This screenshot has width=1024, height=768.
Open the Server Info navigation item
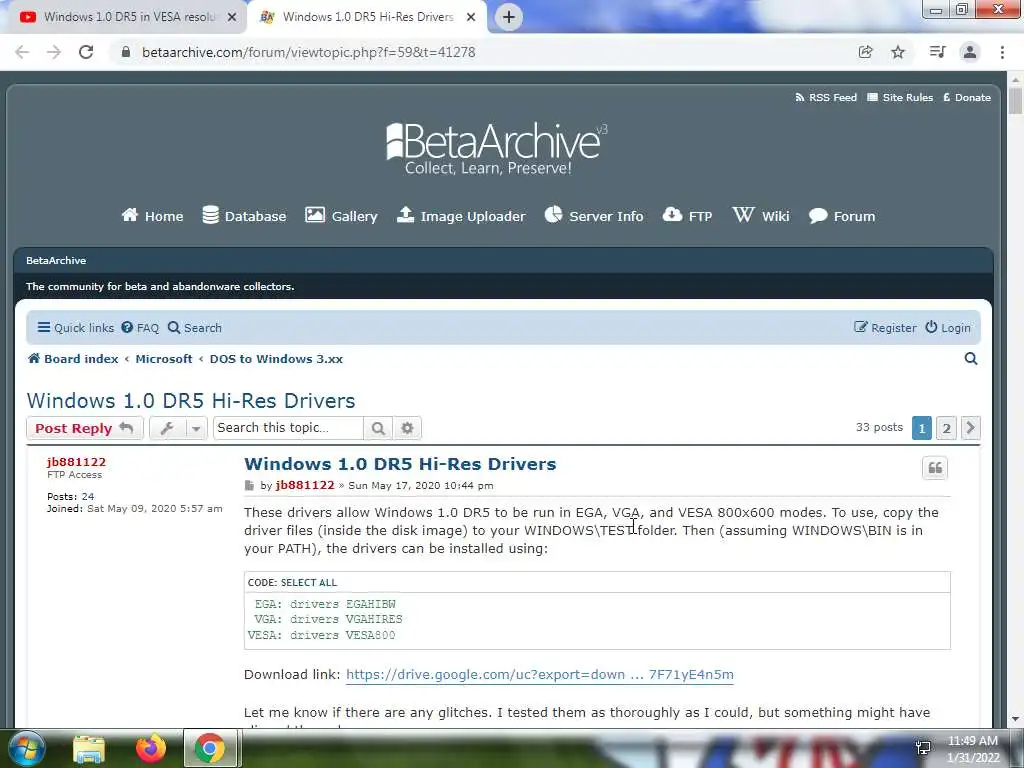coord(594,216)
